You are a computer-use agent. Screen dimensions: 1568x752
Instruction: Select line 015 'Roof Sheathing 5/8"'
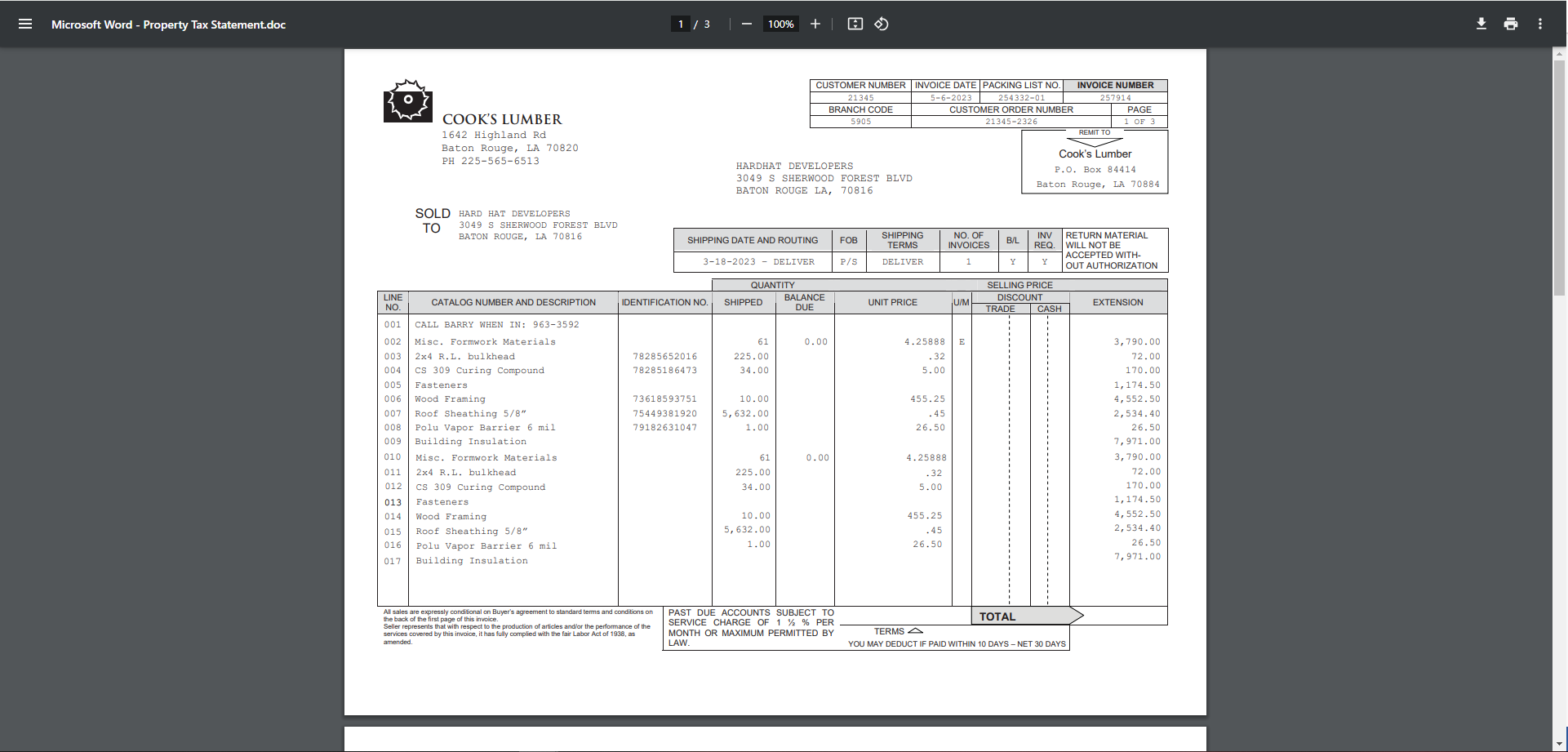(x=472, y=532)
